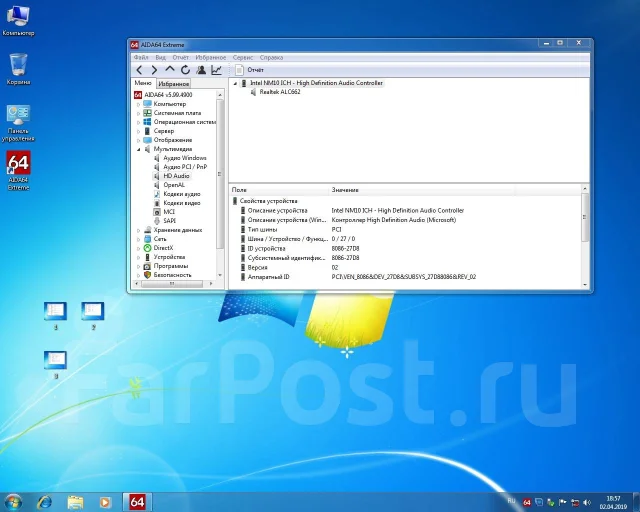
Task: Click the sidebar horizontal scrollbar
Action: click(175, 283)
